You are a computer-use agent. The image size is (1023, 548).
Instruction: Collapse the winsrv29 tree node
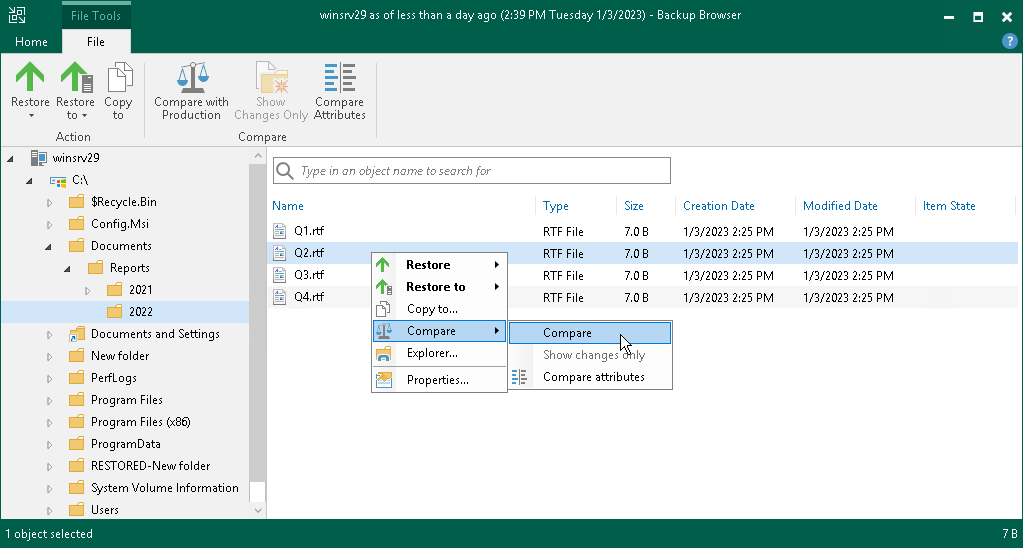click(x=11, y=159)
